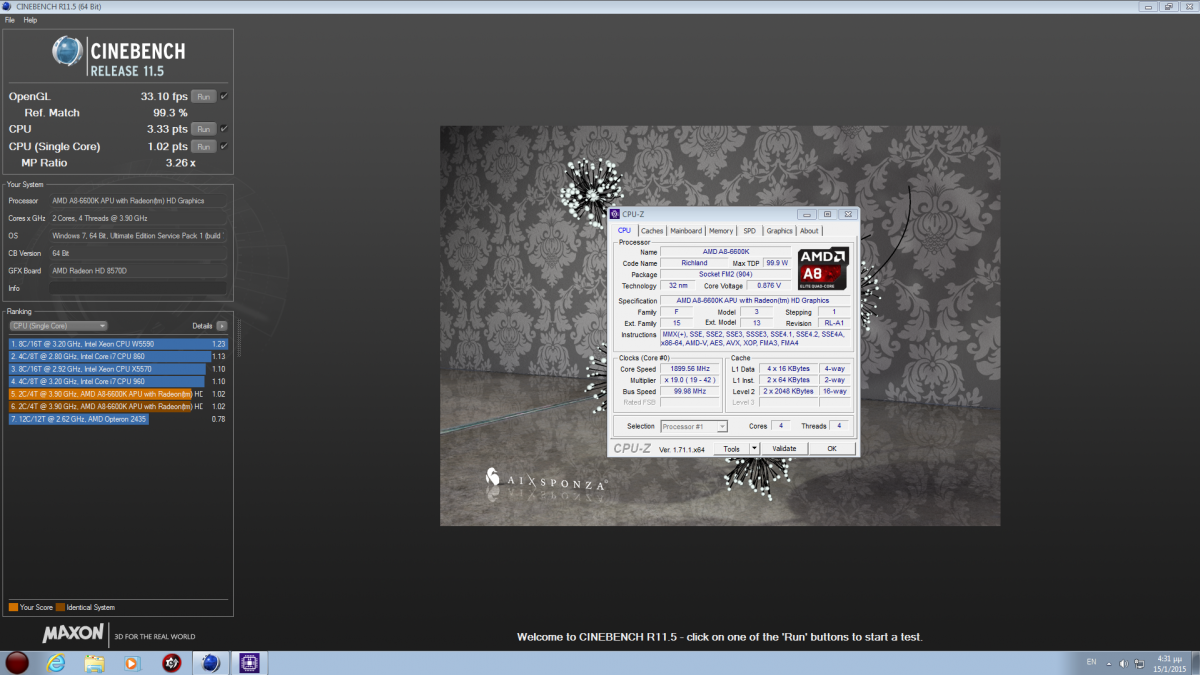Click the EN language indicator

click(x=1091, y=663)
